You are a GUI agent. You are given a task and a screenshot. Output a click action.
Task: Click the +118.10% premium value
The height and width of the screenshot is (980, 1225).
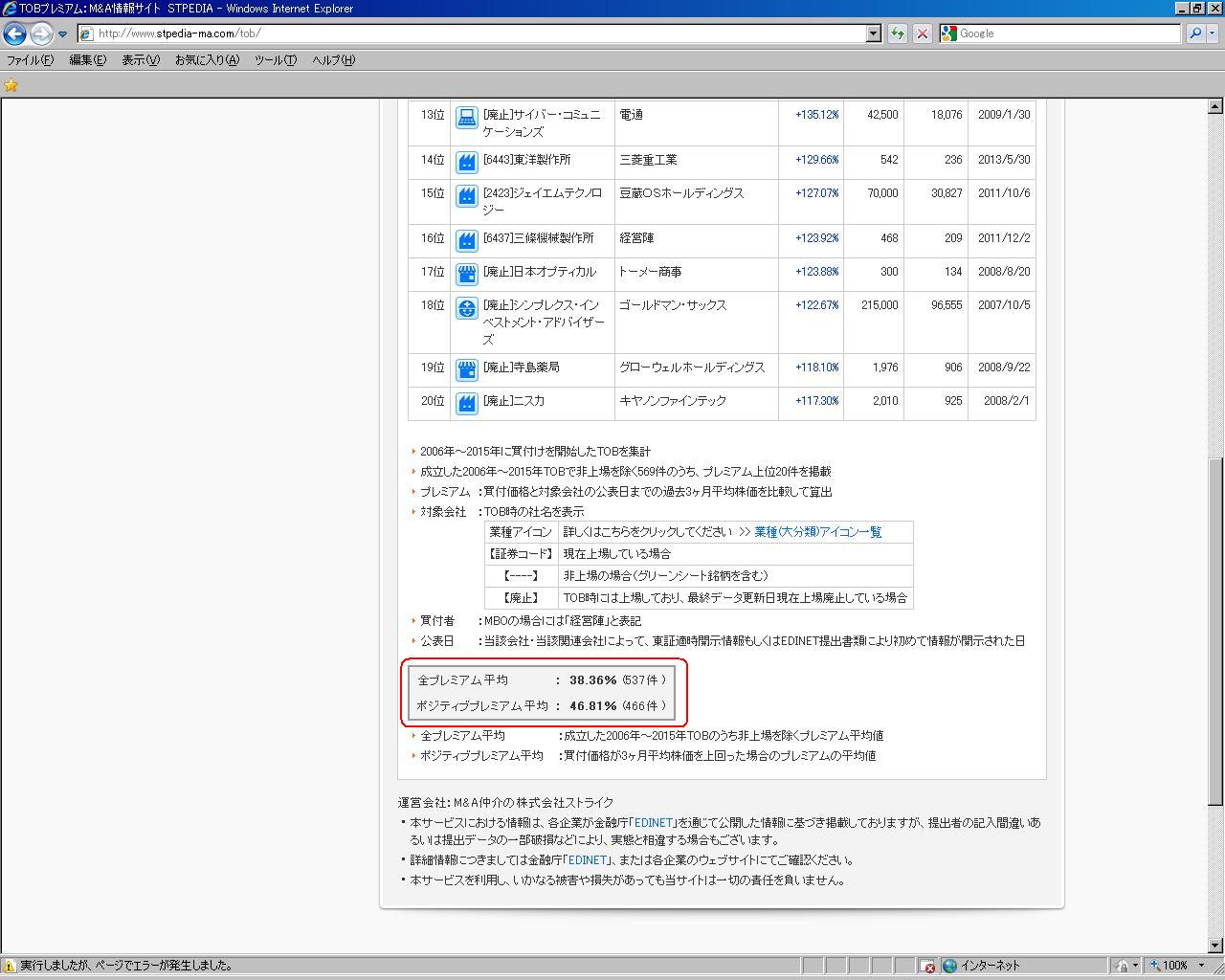tap(816, 367)
